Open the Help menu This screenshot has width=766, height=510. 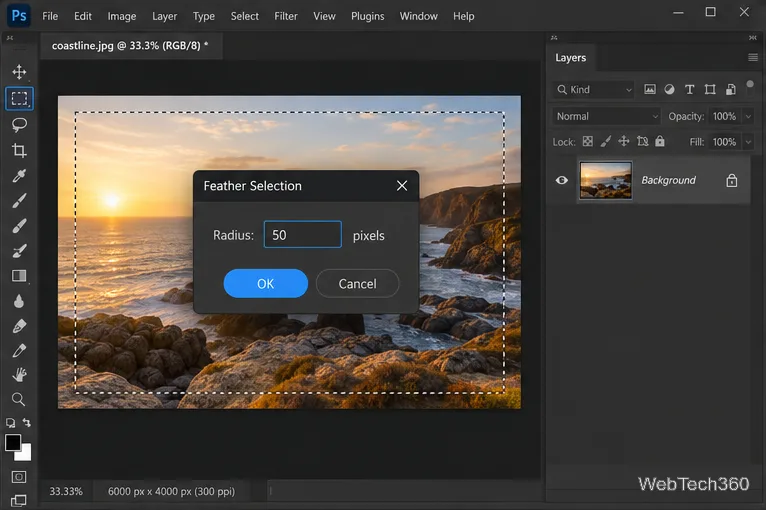(463, 16)
